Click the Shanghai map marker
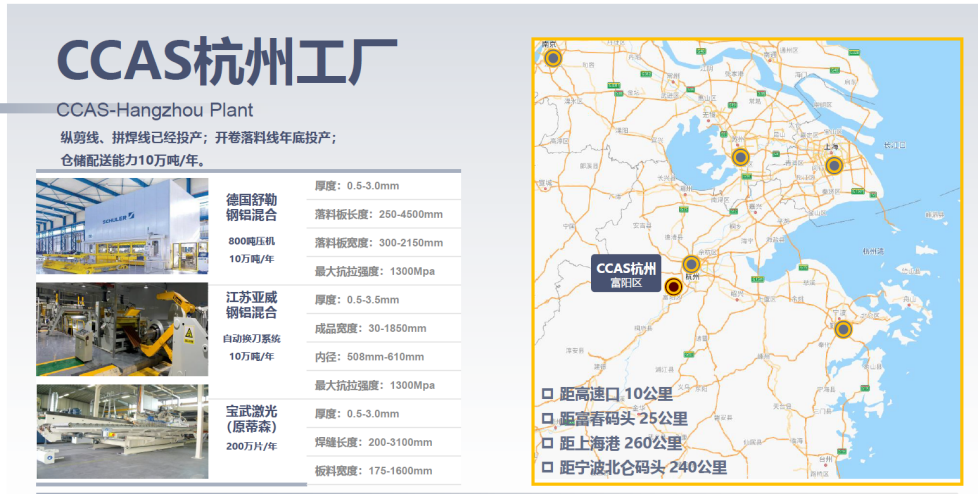The height and width of the screenshot is (495, 978). [835, 166]
